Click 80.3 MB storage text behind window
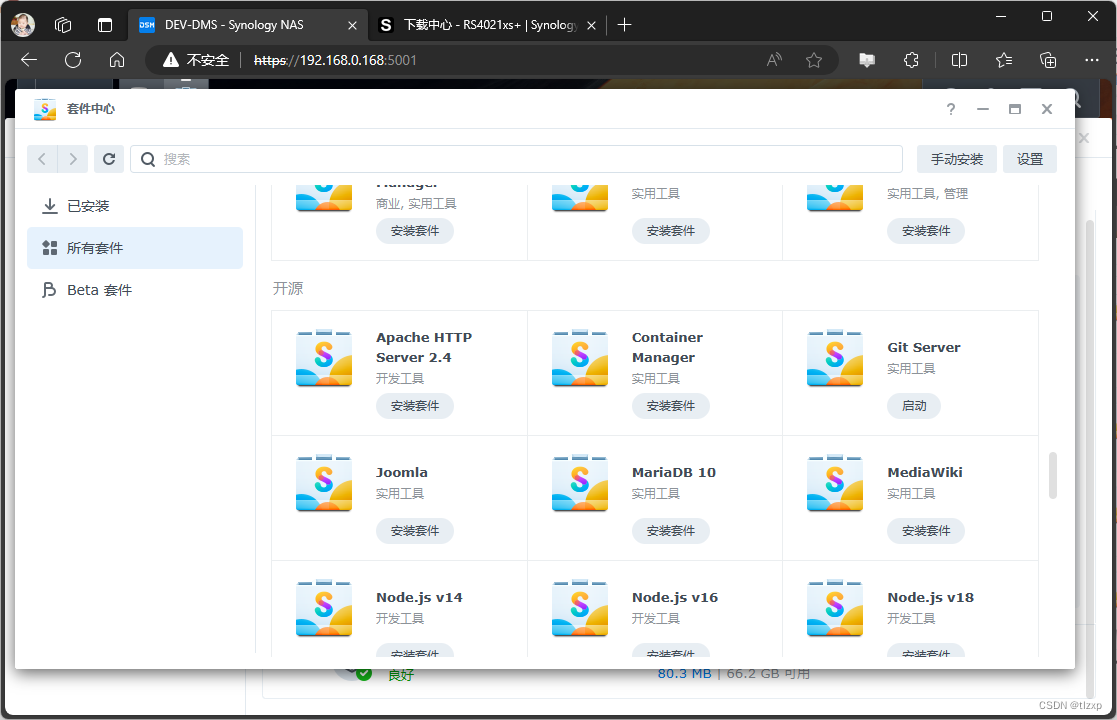Screen dimensions: 1117x720 684,674
